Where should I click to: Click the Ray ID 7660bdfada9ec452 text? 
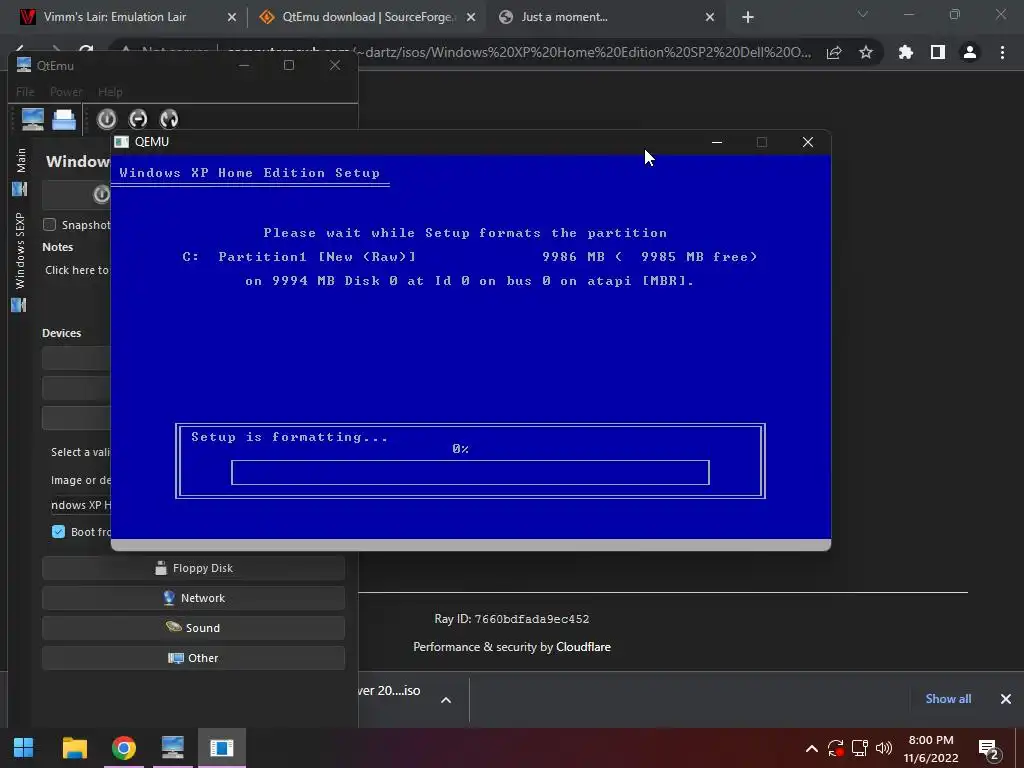coord(511,619)
